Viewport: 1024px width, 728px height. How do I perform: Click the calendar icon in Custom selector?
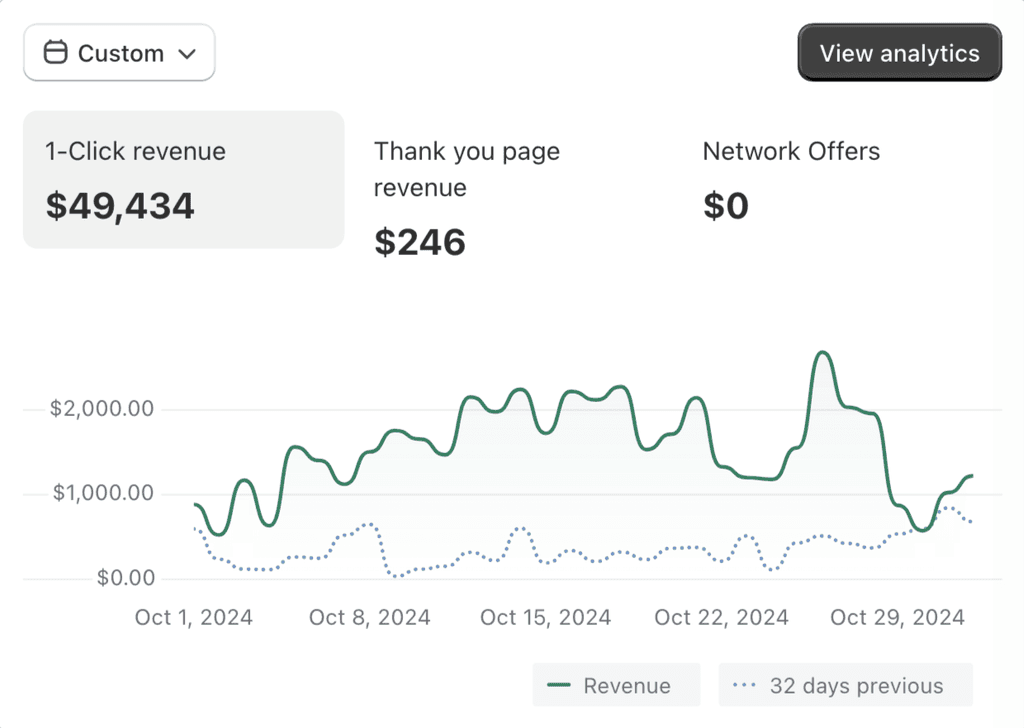click(56, 52)
